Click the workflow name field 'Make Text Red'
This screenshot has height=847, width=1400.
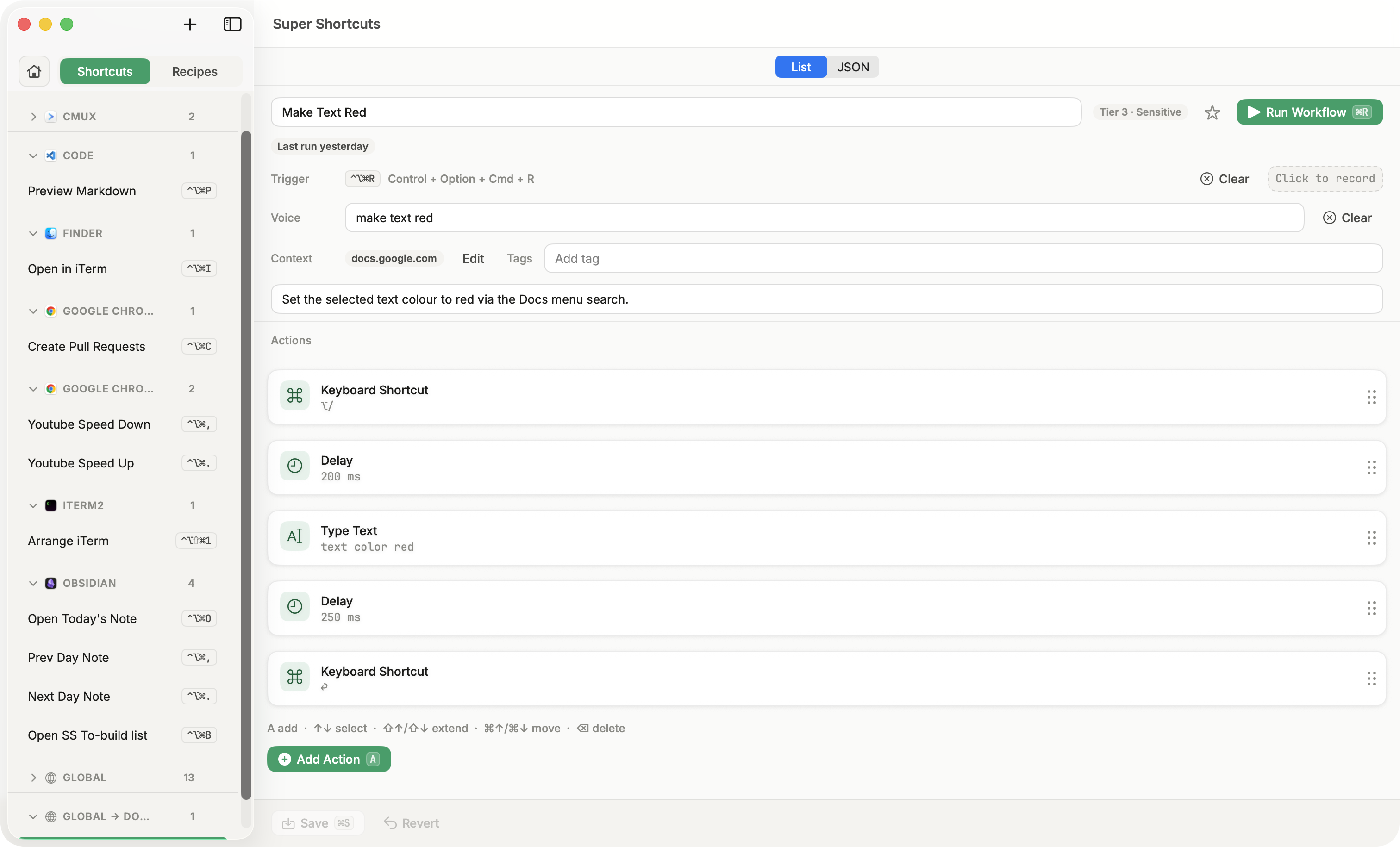tap(676, 112)
